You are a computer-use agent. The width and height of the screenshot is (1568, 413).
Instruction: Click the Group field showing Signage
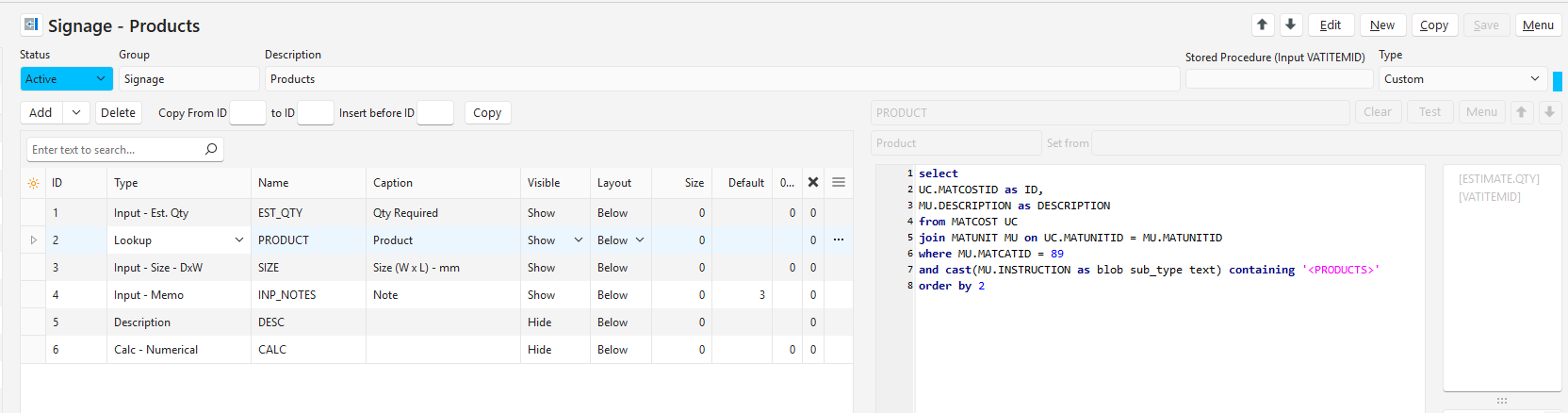(188, 79)
